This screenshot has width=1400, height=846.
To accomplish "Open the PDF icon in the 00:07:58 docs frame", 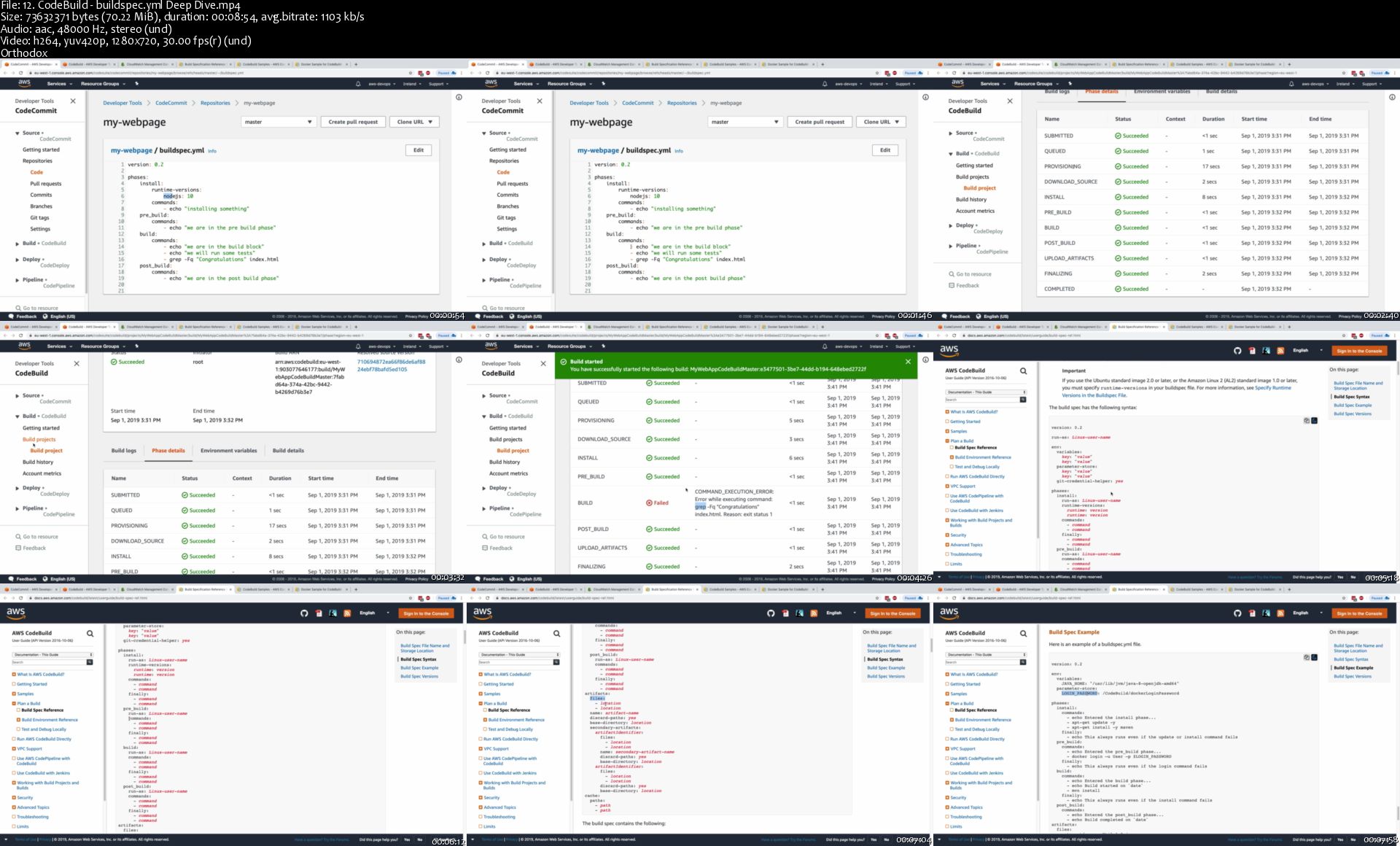I will pyautogui.click(x=1252, y=613).
